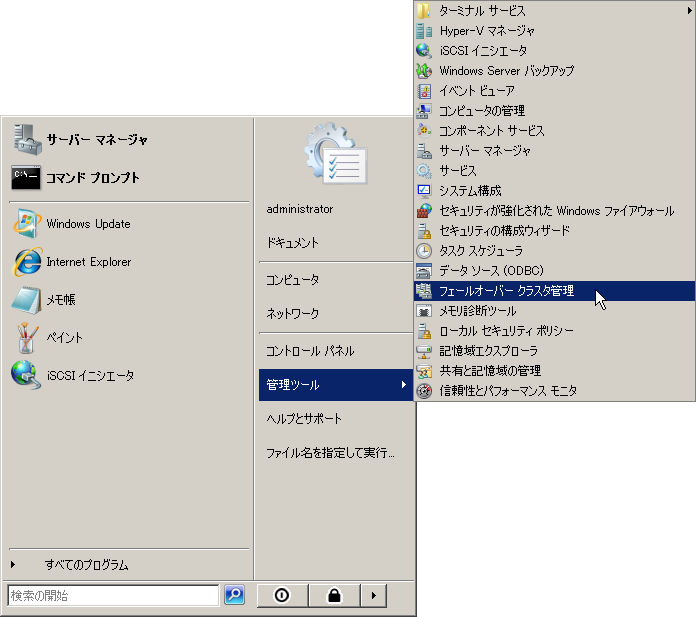This screenshot has height=617, width=696.
Task: Open shutdown options arrow menu
Action: tap(373, 595)
